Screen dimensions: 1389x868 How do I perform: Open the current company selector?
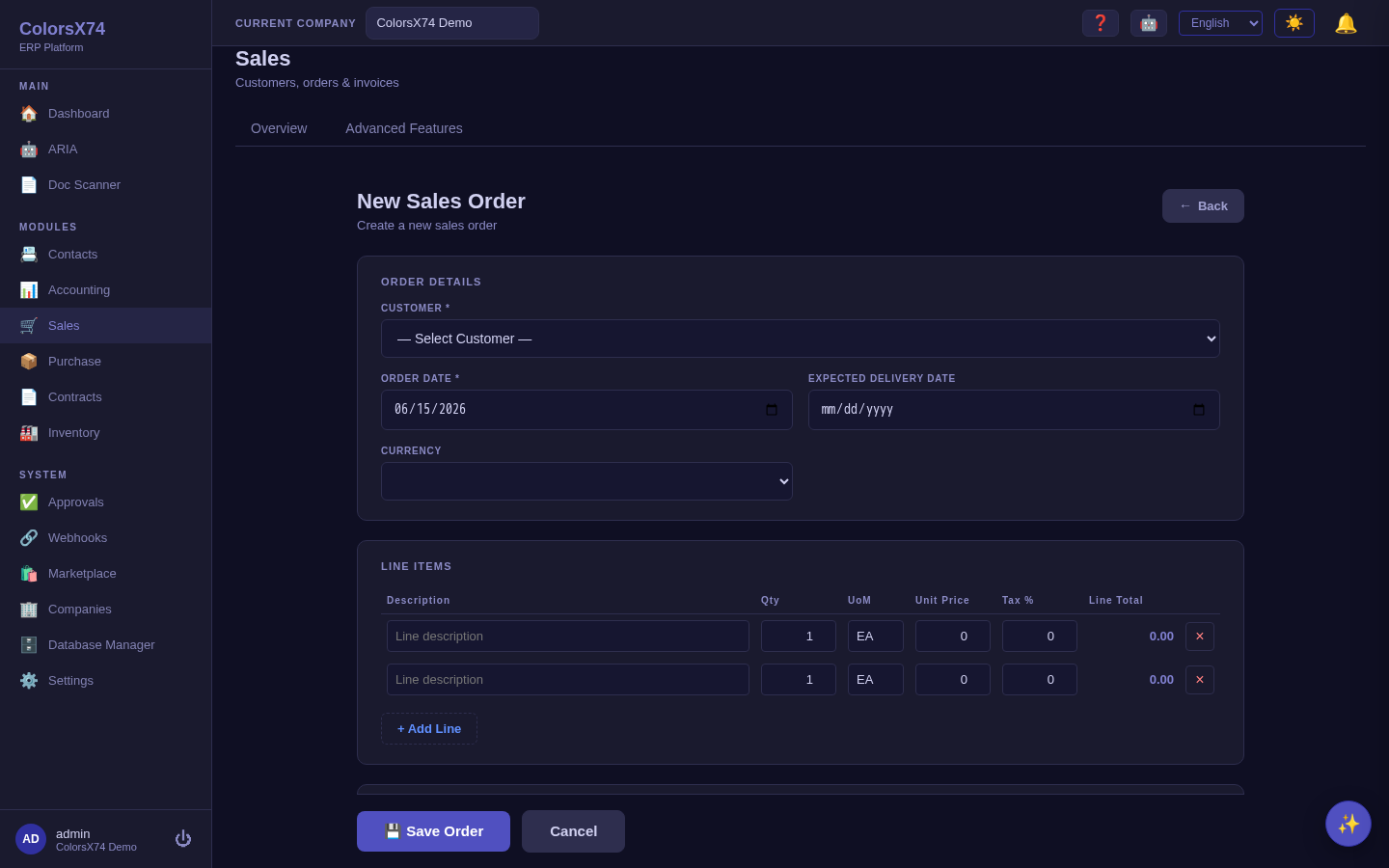tap(452, 23)
